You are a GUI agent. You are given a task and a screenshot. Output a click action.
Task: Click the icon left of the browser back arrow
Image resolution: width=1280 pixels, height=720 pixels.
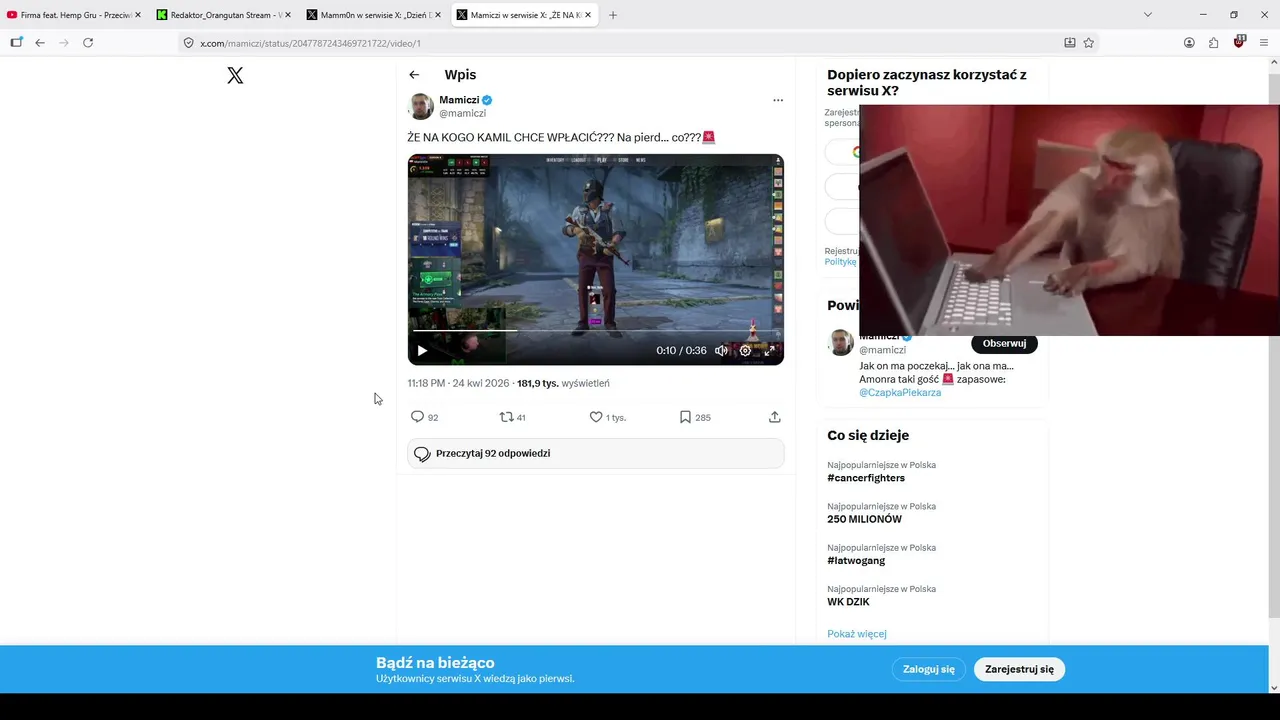click(x=16, y=43)
